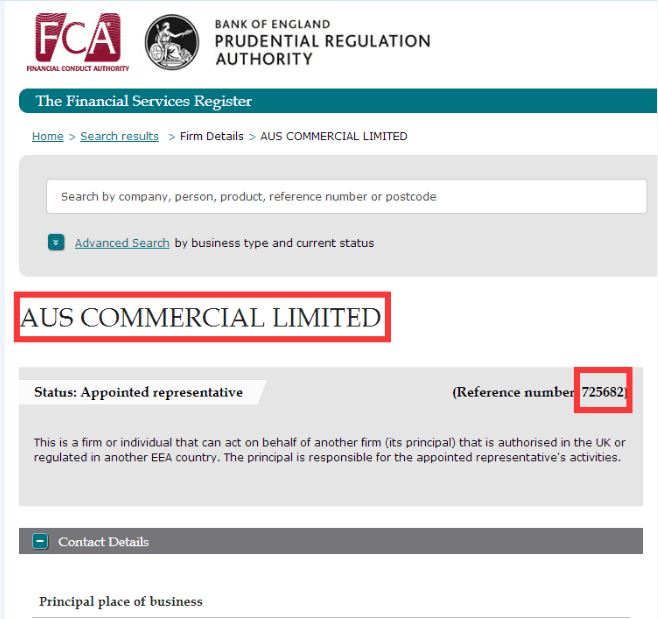Click AUS COMMERCIAL LIMITED breadcrumb item
This screenshot has width=658, height=619.
tap(334, 136)
